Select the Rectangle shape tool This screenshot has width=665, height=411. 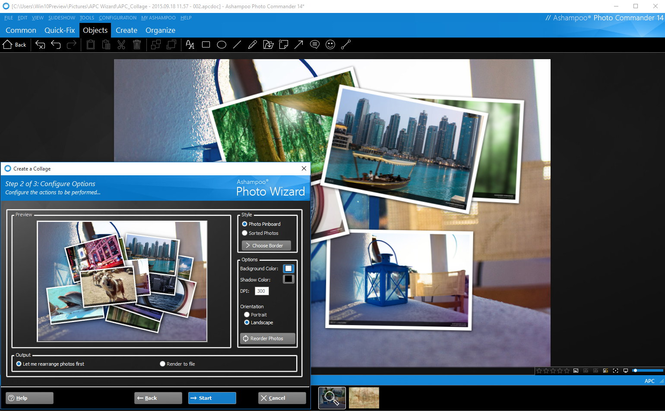pyautogui.click(x=206, y=45)
